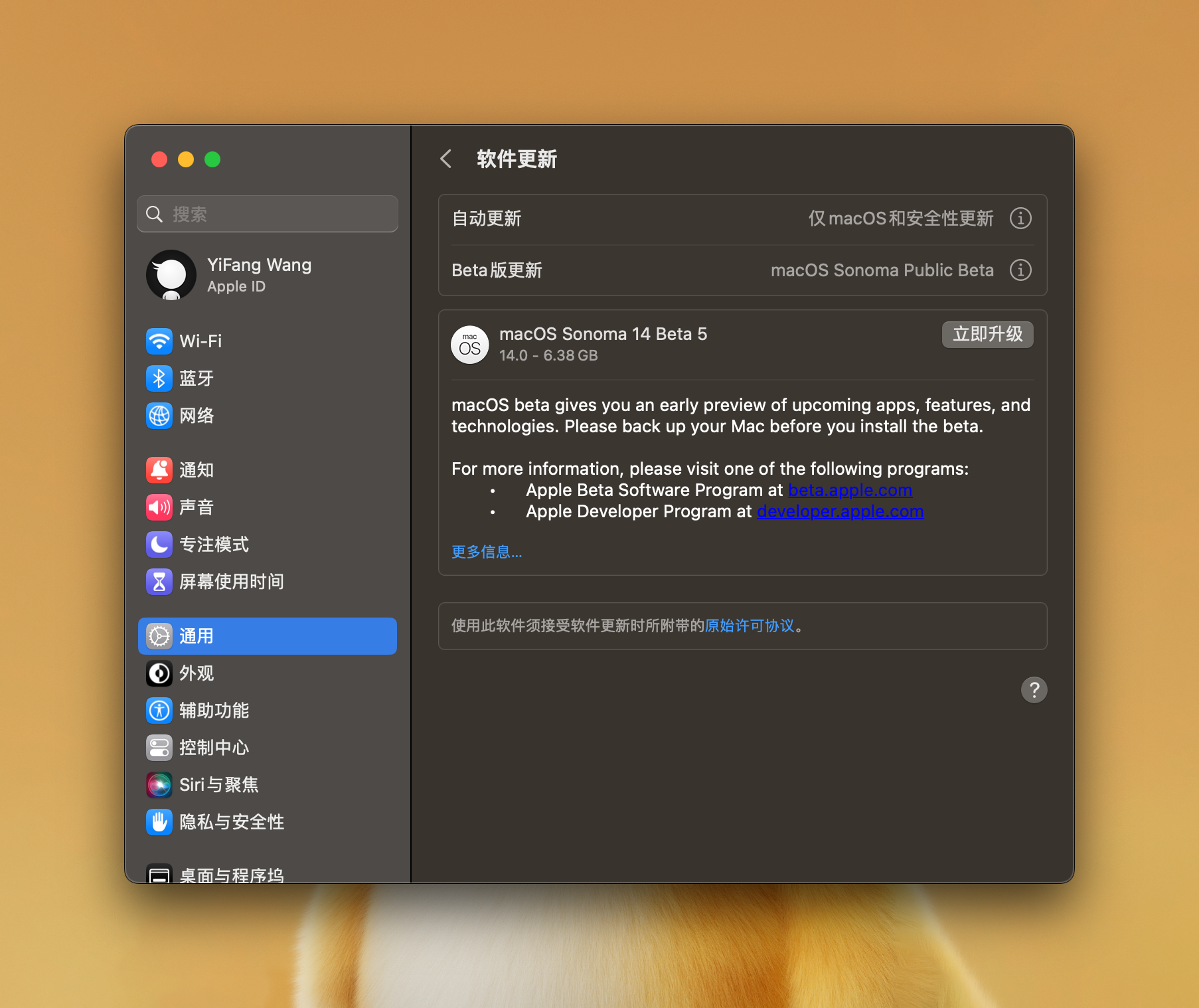Image resolution: width=1199 pixels, height=1008 pixels.
Task: Open the 原始许可协议 license link
Action: click(750, 626)
